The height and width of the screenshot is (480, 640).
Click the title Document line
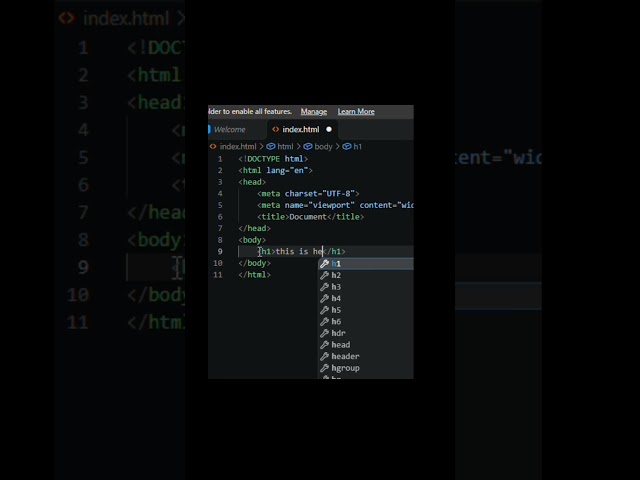pos(310,217)
